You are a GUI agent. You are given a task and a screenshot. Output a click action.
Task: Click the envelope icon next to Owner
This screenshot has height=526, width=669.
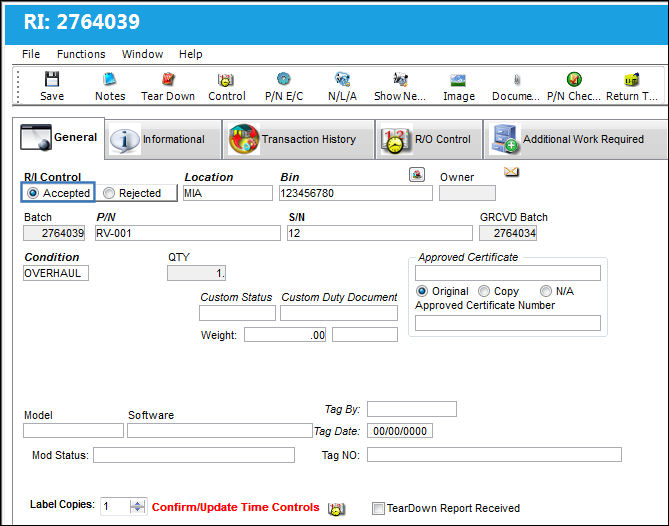tap(511, 172)
